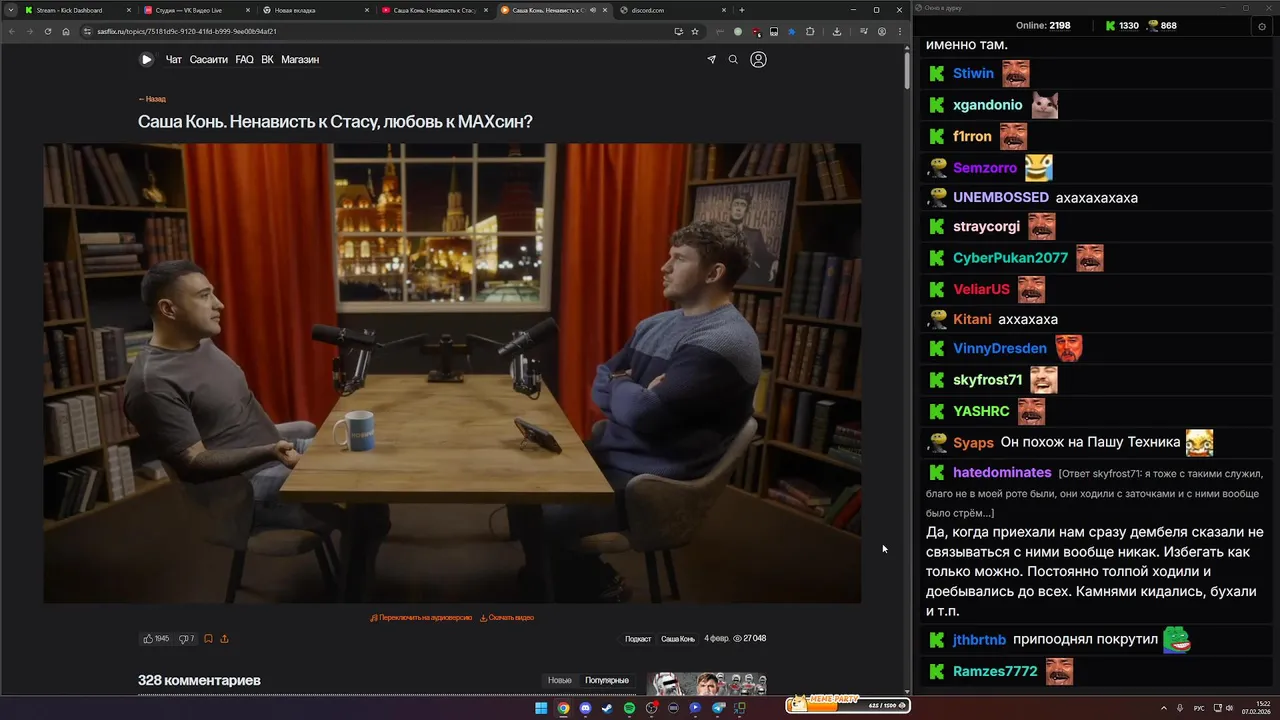Click username Ramzes7772 in chat
Viewport: 1280px width, 720px height.
tap(995, 671)
